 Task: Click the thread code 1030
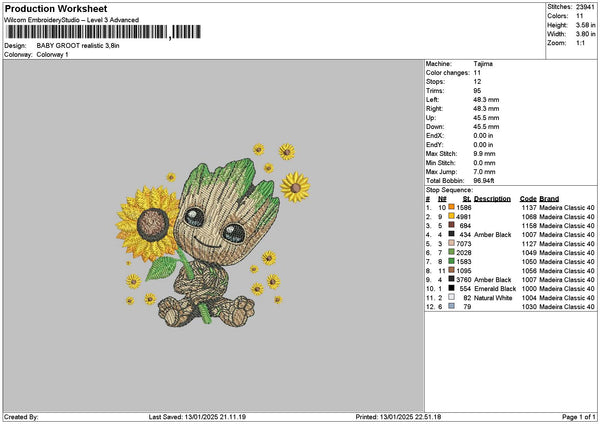(x=529, y=307)
